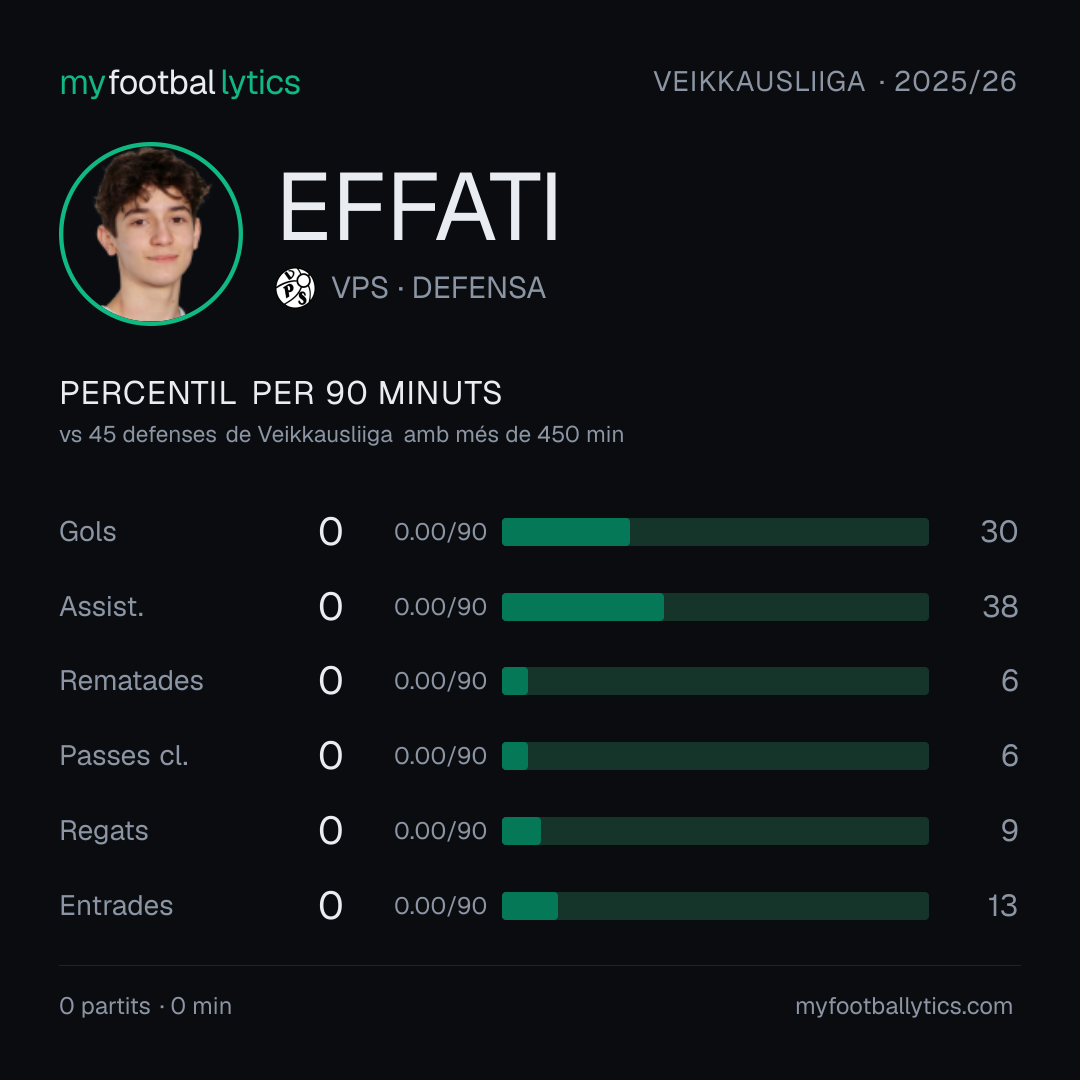The width and height of the screenshot is (1080, 1080).
Task: Click the Regats 0.00/90 rate value
Action: pyautogui.click(x=440, y=831)
